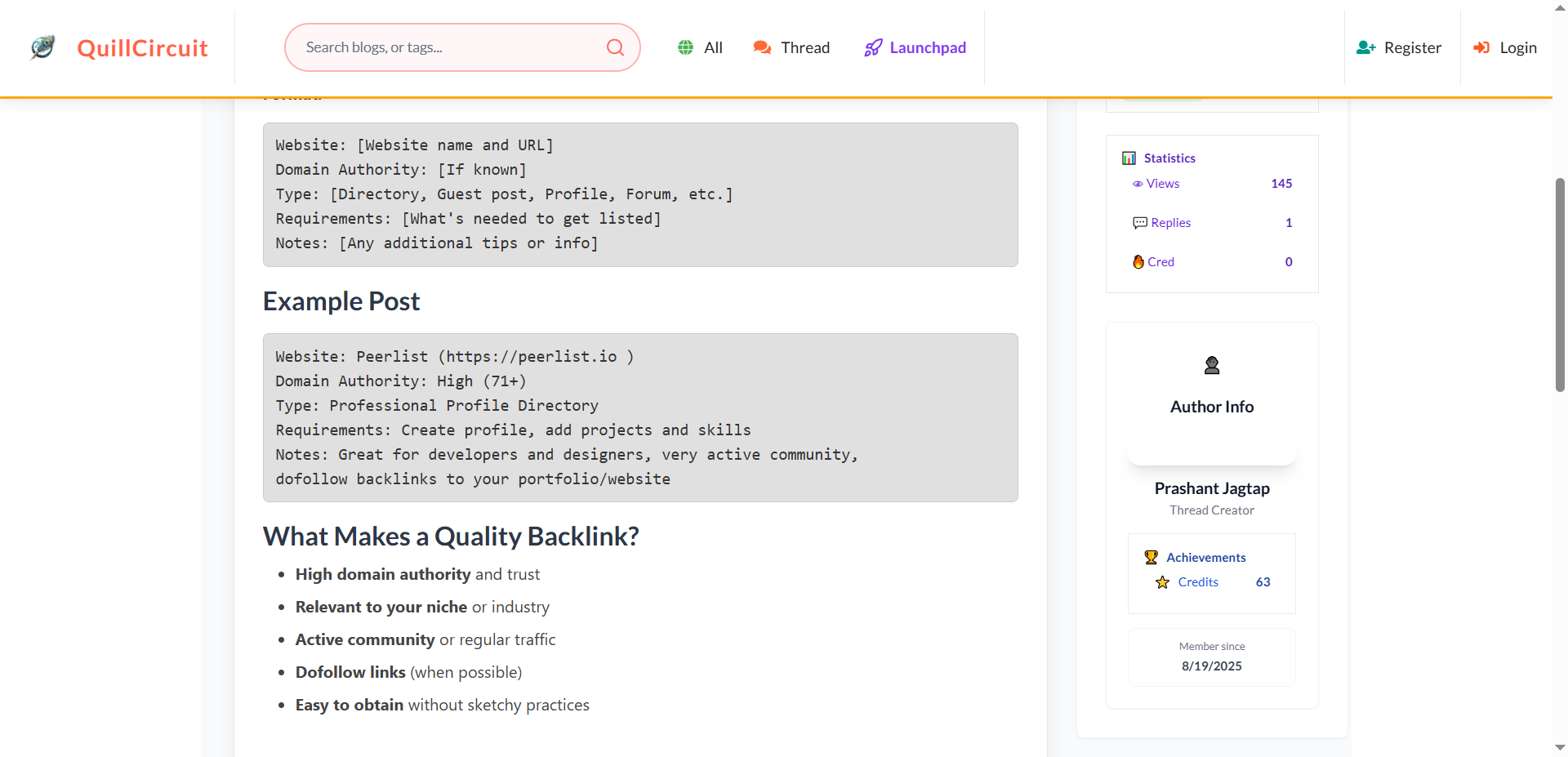Screen dimensions: 1568x757
Task: Click the scrollbar down arrow
Action: pyautogui.click(x=1560, y=747)
